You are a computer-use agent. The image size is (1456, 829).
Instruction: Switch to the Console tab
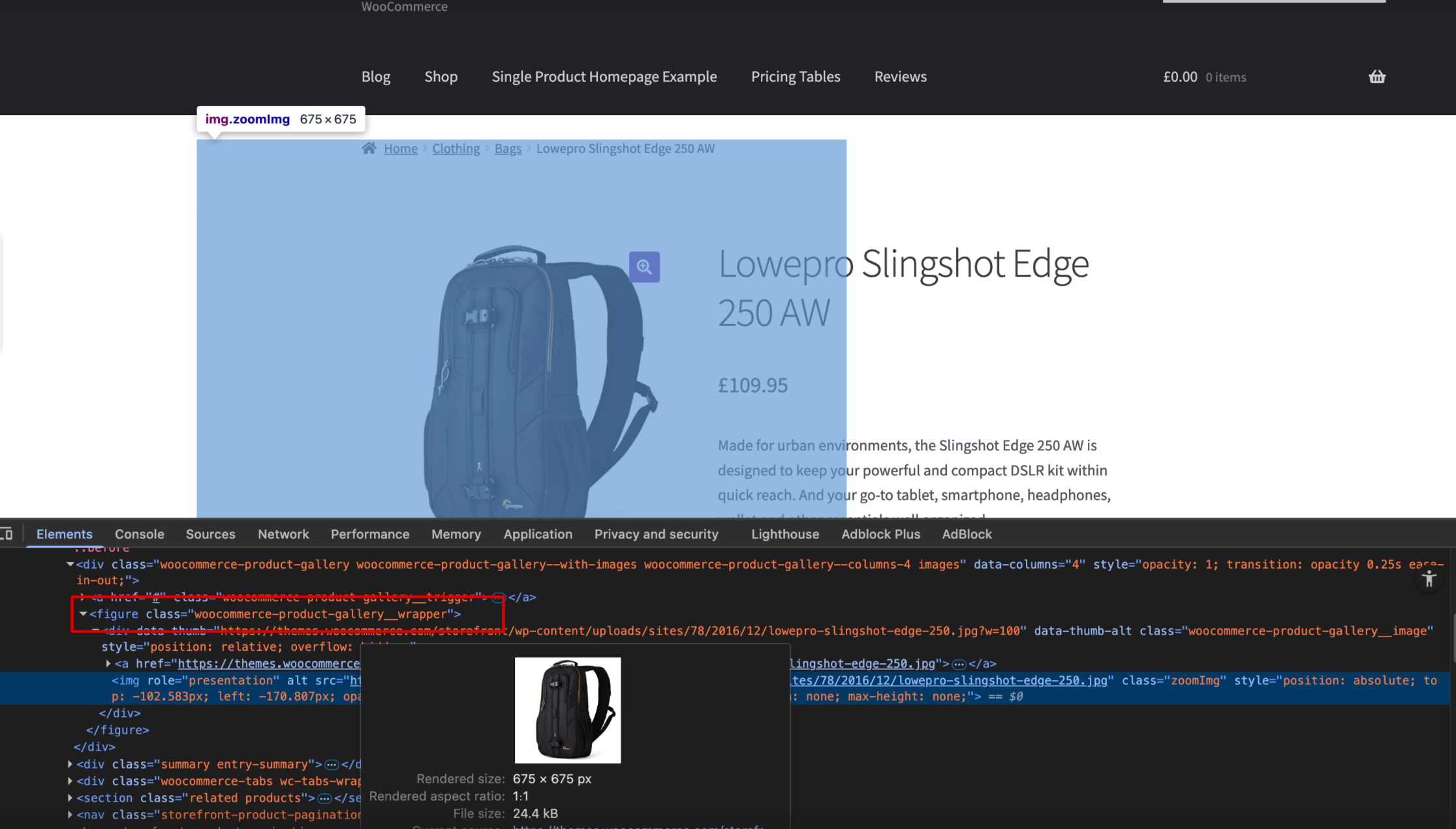[x=139, y=534]
